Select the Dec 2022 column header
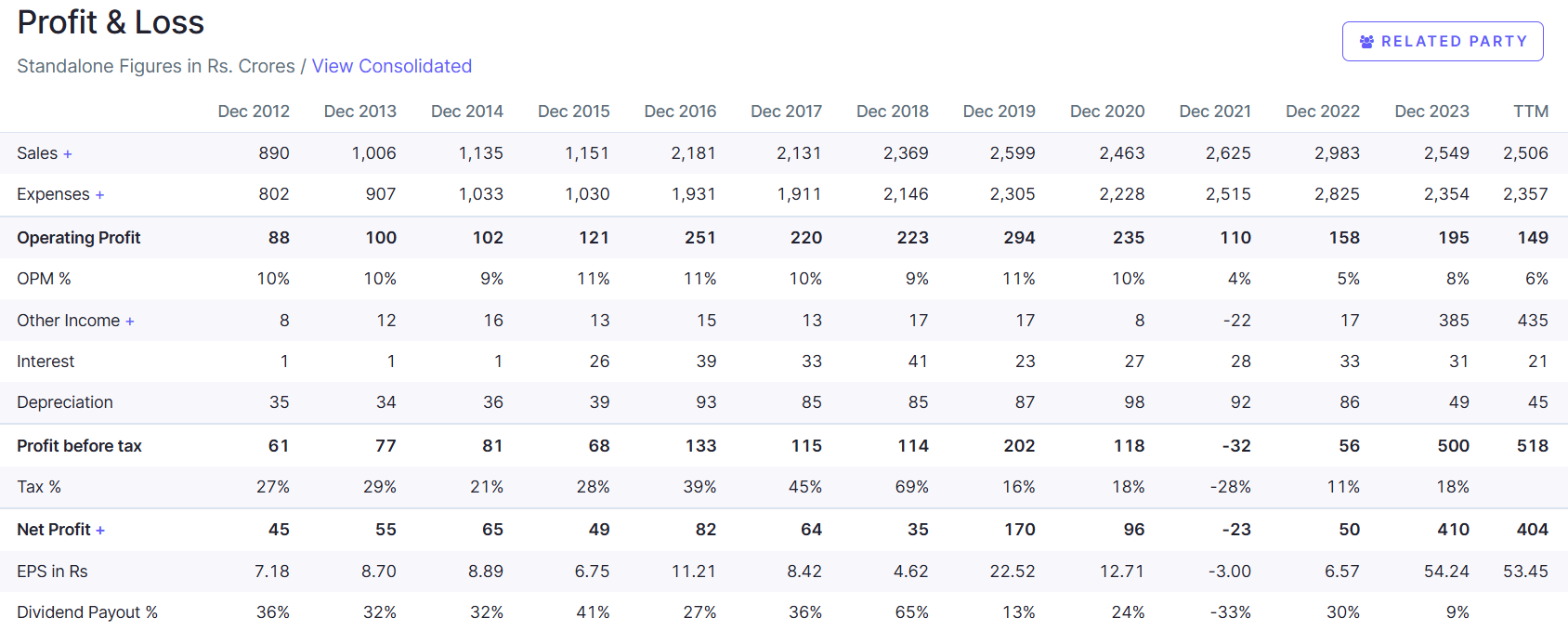 tap(1323, 112)
